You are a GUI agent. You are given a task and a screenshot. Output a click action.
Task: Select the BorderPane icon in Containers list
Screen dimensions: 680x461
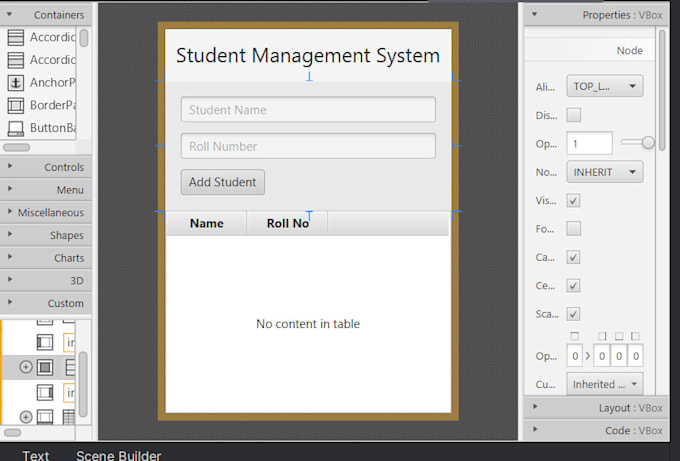tap(16, 105)
